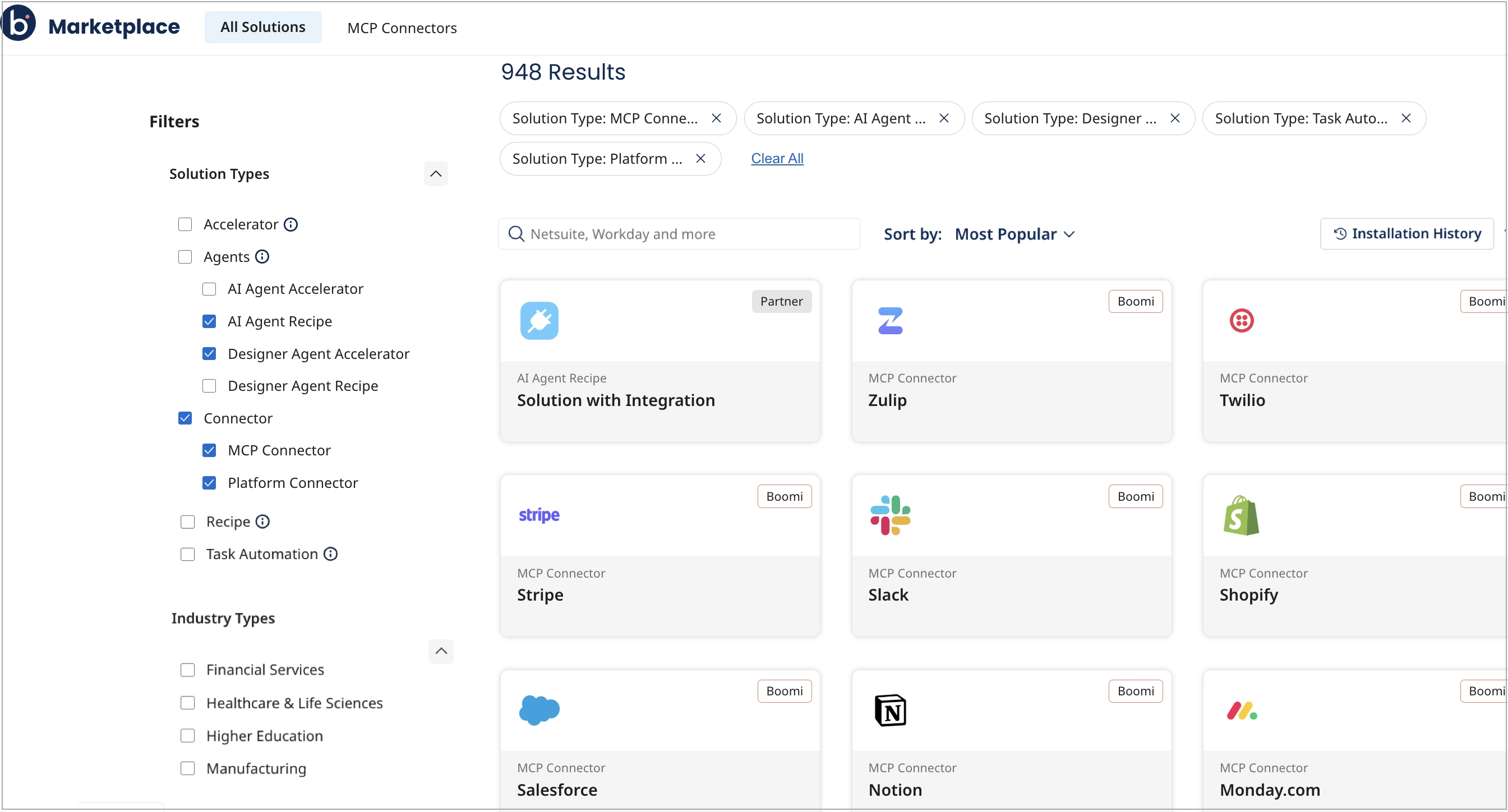The width and height of the screenshot is (1508, 812).
Task: Show info for Accelerator solution type
Action: click(291, 224)
